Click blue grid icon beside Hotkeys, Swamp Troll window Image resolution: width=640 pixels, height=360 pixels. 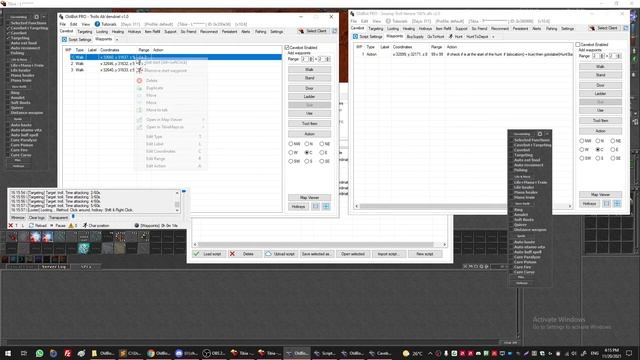click(617, 203)
